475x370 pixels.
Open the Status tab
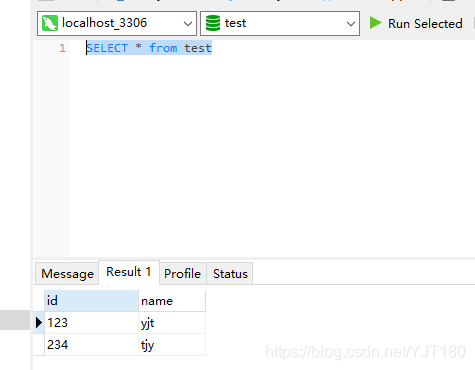pos(230,274)
